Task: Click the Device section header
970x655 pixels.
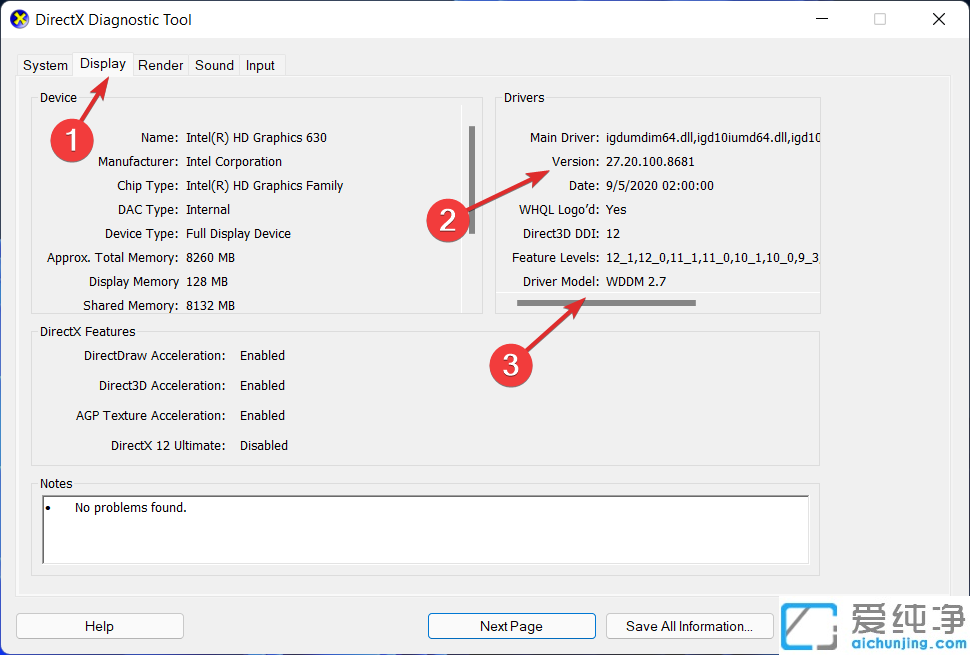Action: pyautogui.click(x=58, y=97)
